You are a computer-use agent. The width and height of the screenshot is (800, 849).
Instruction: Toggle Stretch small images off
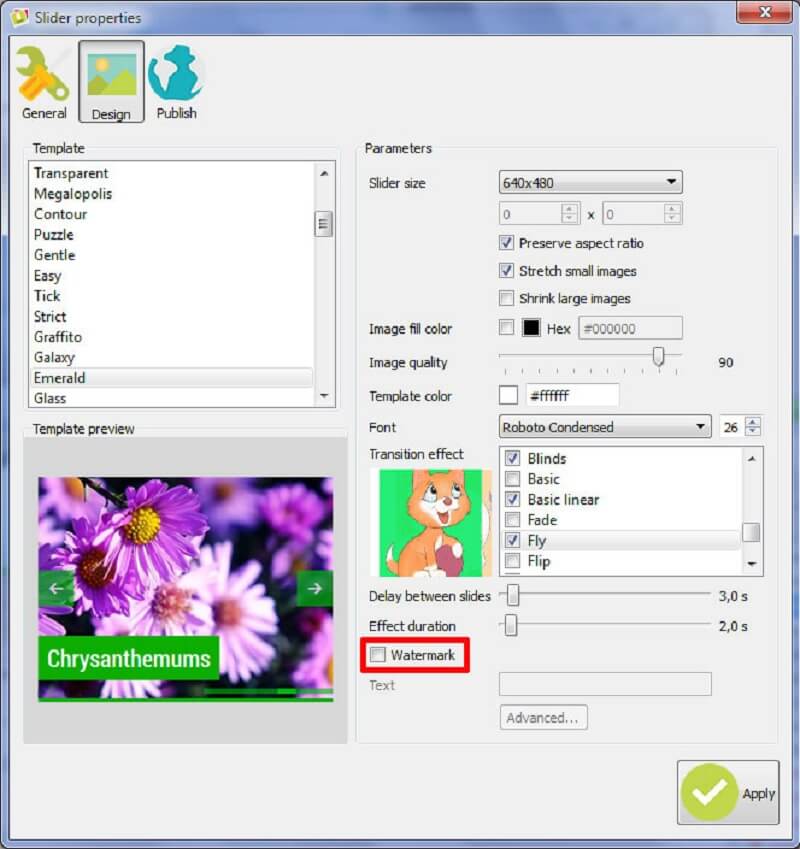[508, 270]
